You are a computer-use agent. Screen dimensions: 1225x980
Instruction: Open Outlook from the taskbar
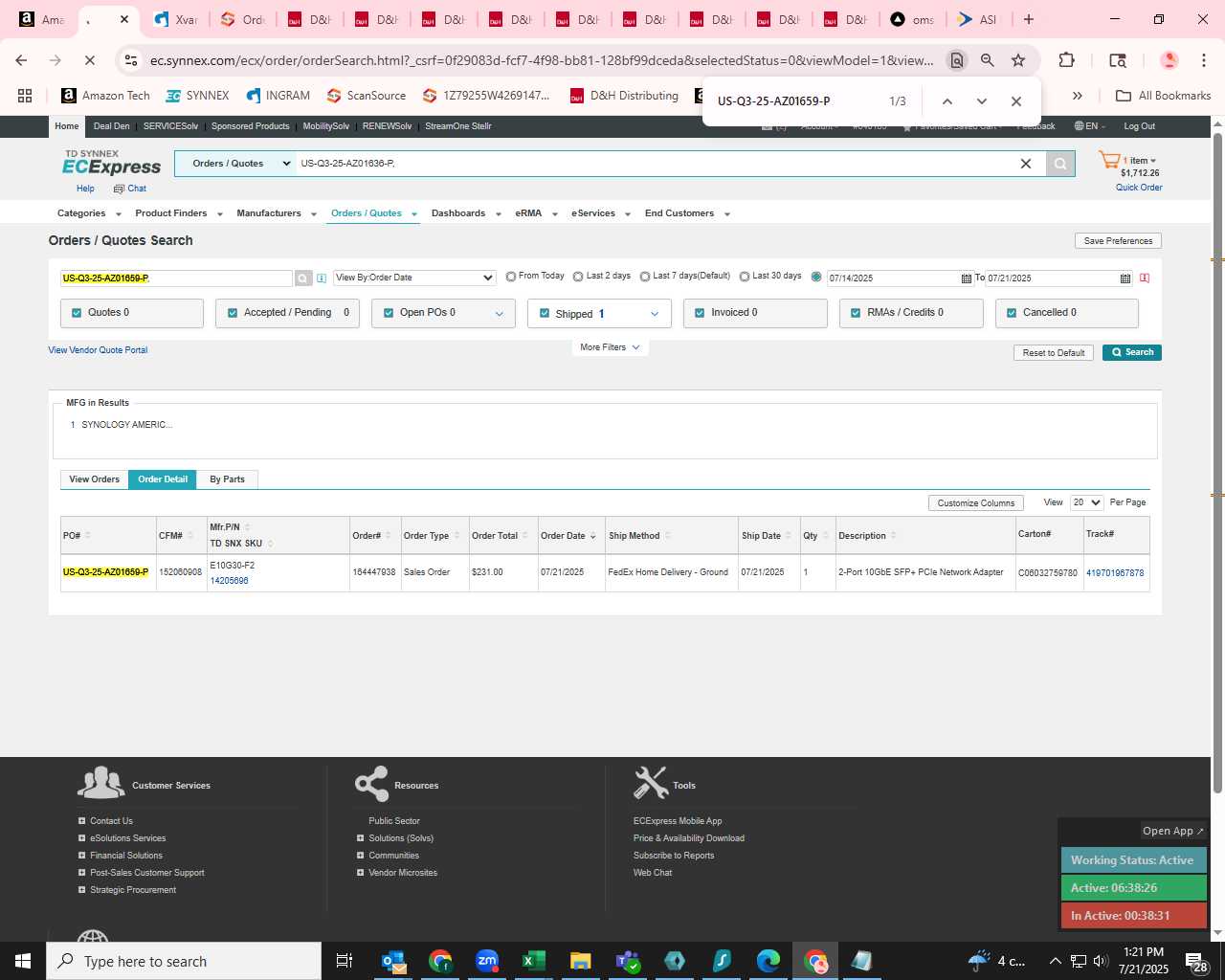tap(393, 961)
